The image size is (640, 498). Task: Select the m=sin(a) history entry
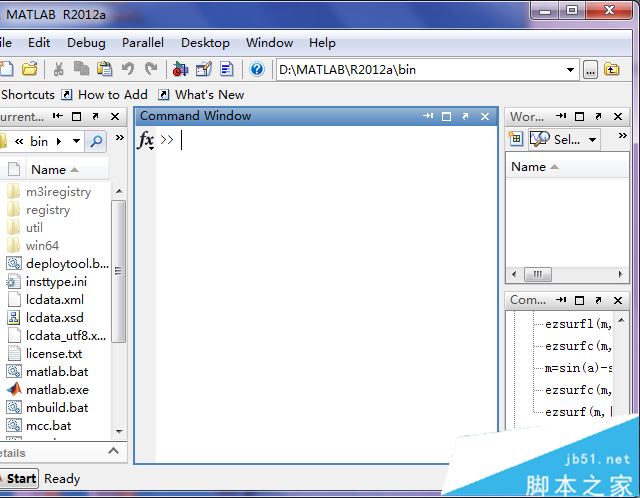tap(578, 368)
